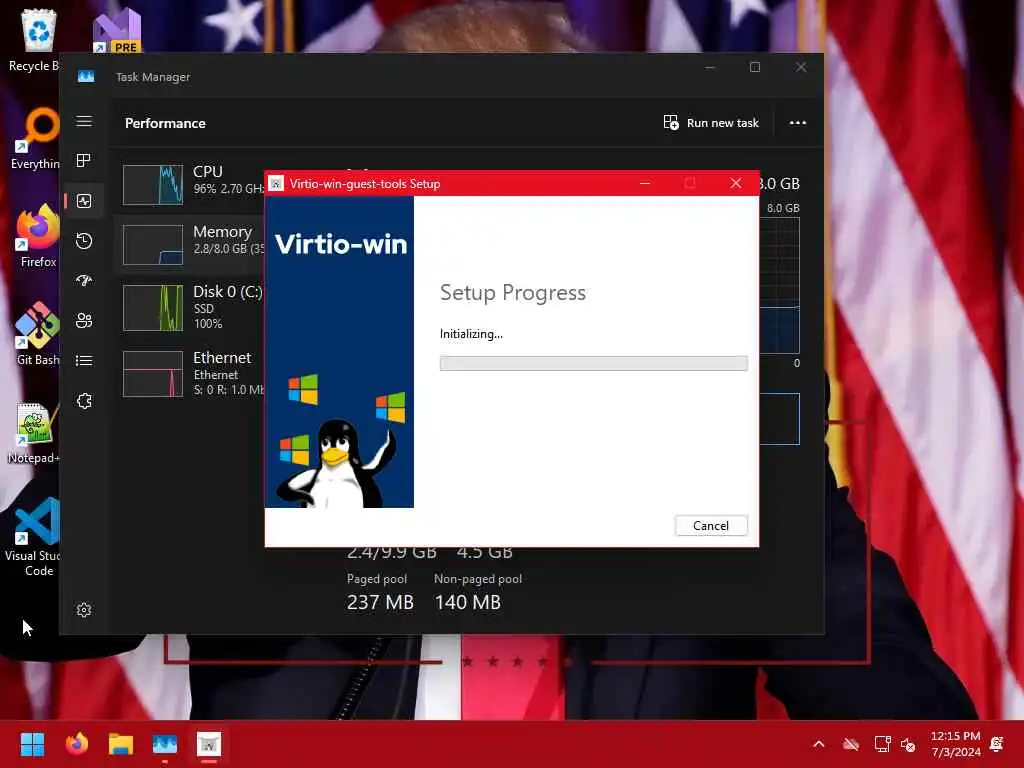Select Everything search desktop shortcut

point(37,138)
